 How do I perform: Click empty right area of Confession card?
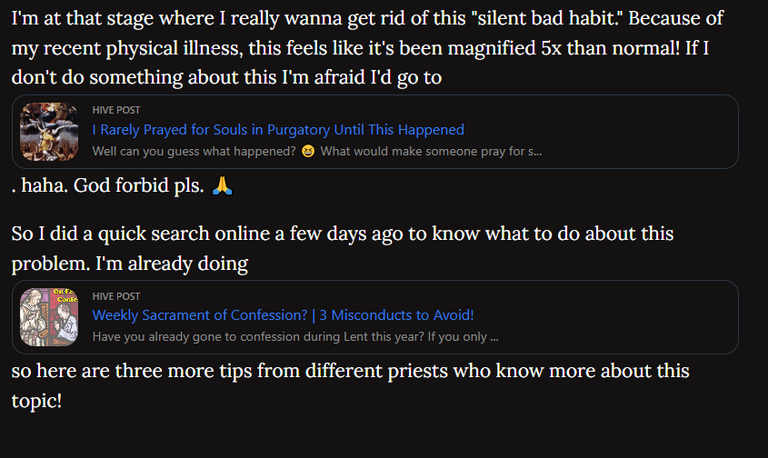coord(622,317)
